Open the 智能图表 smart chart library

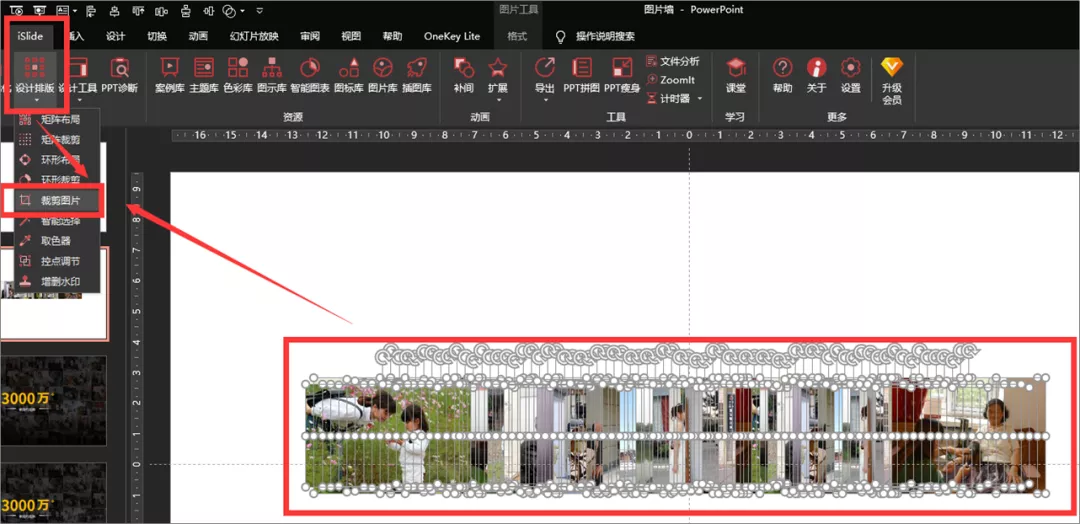pyautogui.click(x=310, y=76)
